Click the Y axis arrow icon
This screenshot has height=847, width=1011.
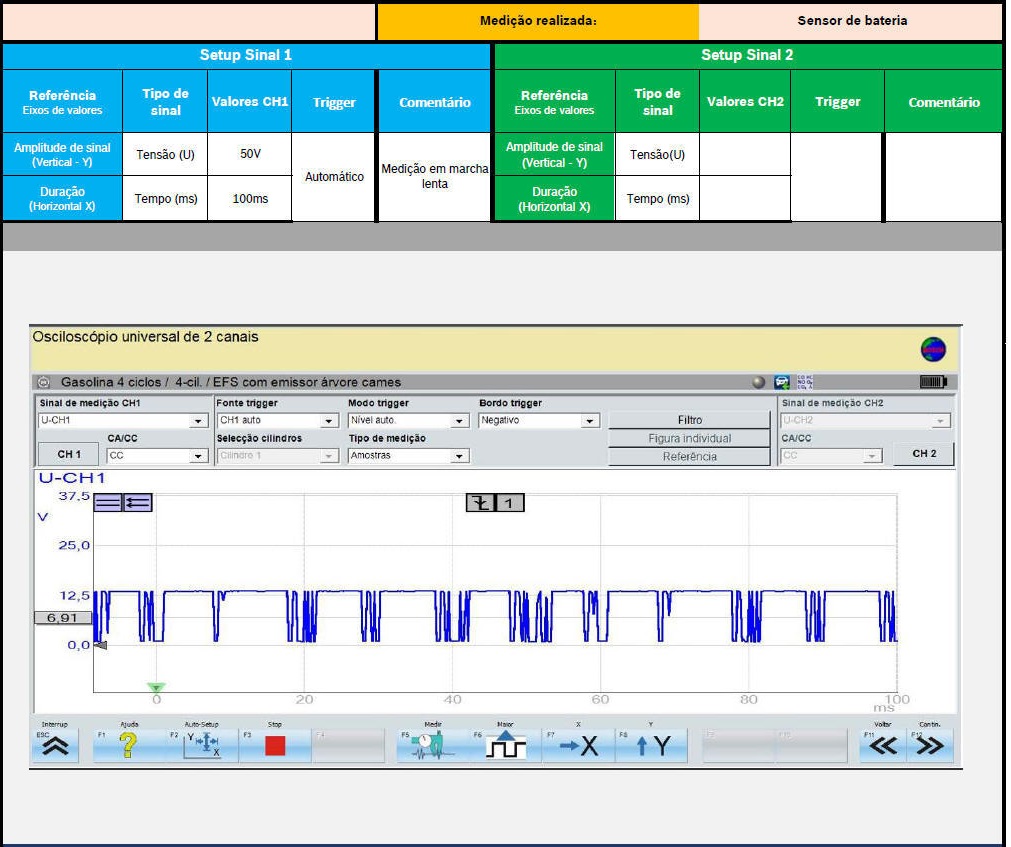(651, 745)
